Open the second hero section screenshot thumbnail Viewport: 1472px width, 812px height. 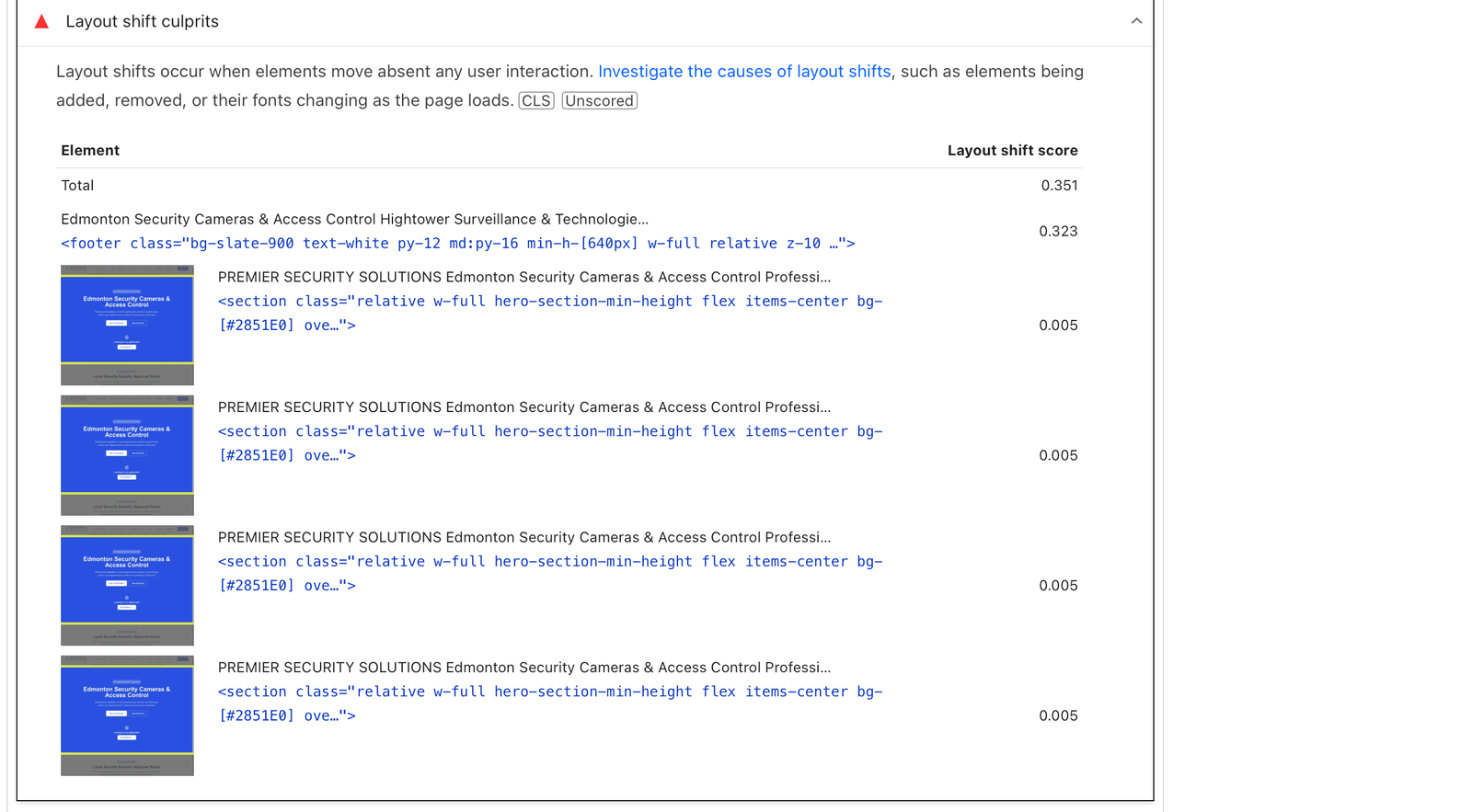(127, 455)
